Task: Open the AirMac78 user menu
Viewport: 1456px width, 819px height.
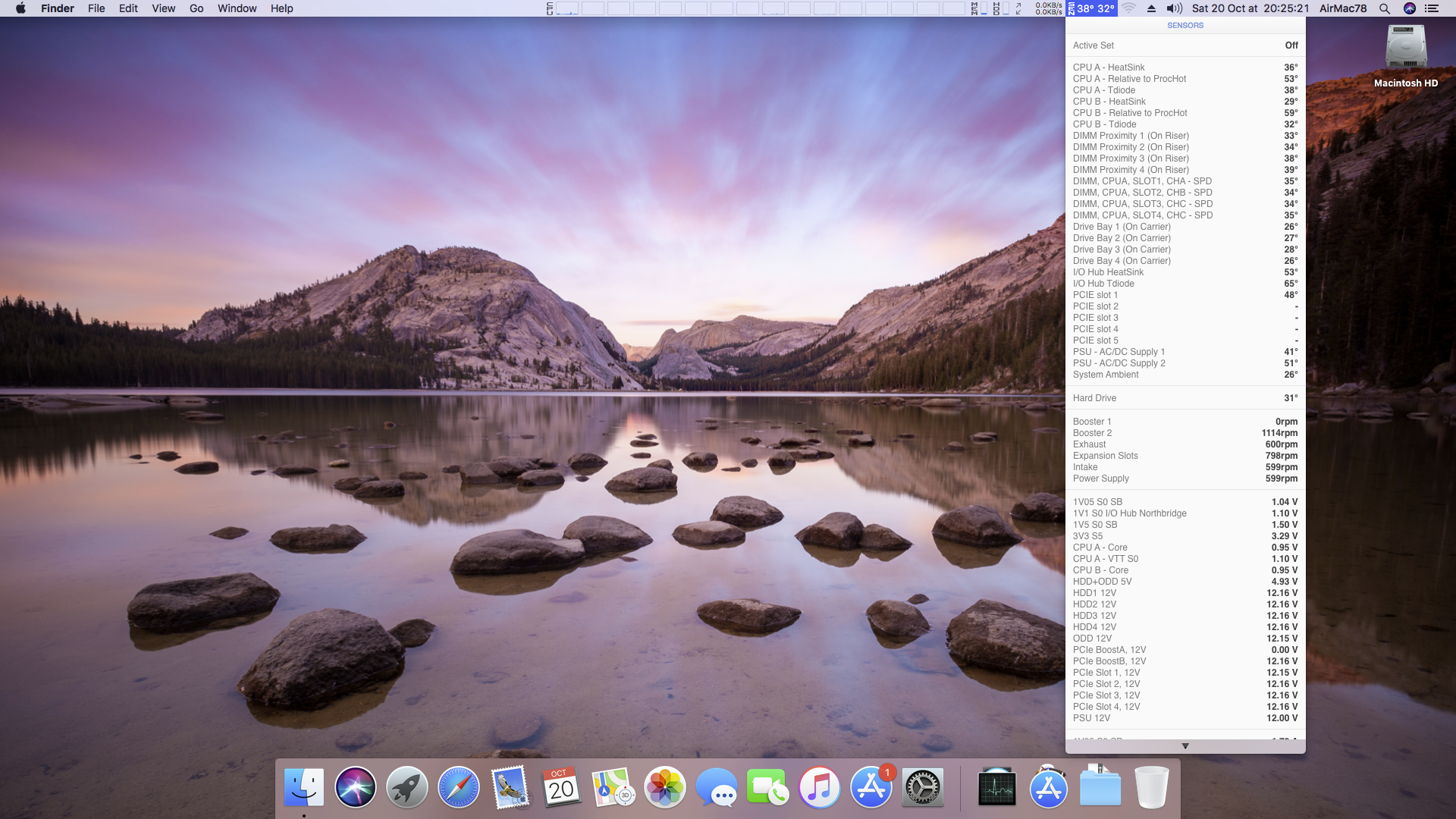Action: coord(1342,8)
